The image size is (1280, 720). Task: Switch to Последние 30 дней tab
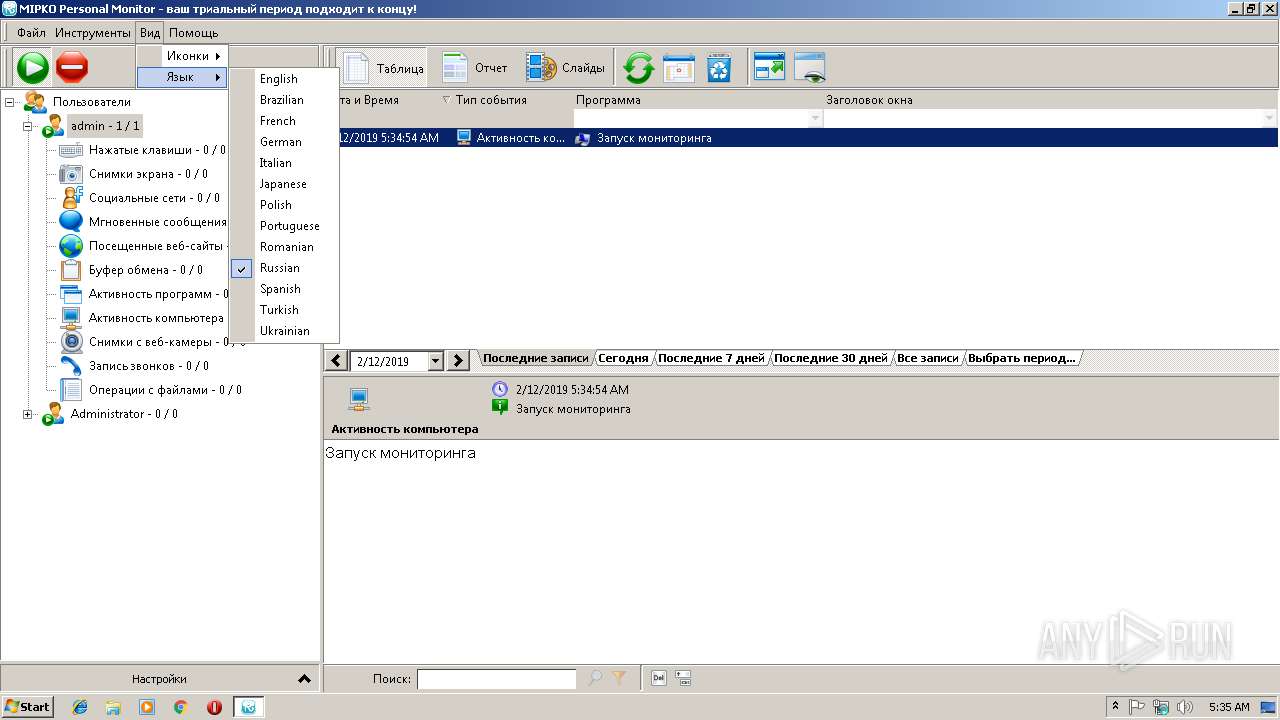click(x=831, y=358)
